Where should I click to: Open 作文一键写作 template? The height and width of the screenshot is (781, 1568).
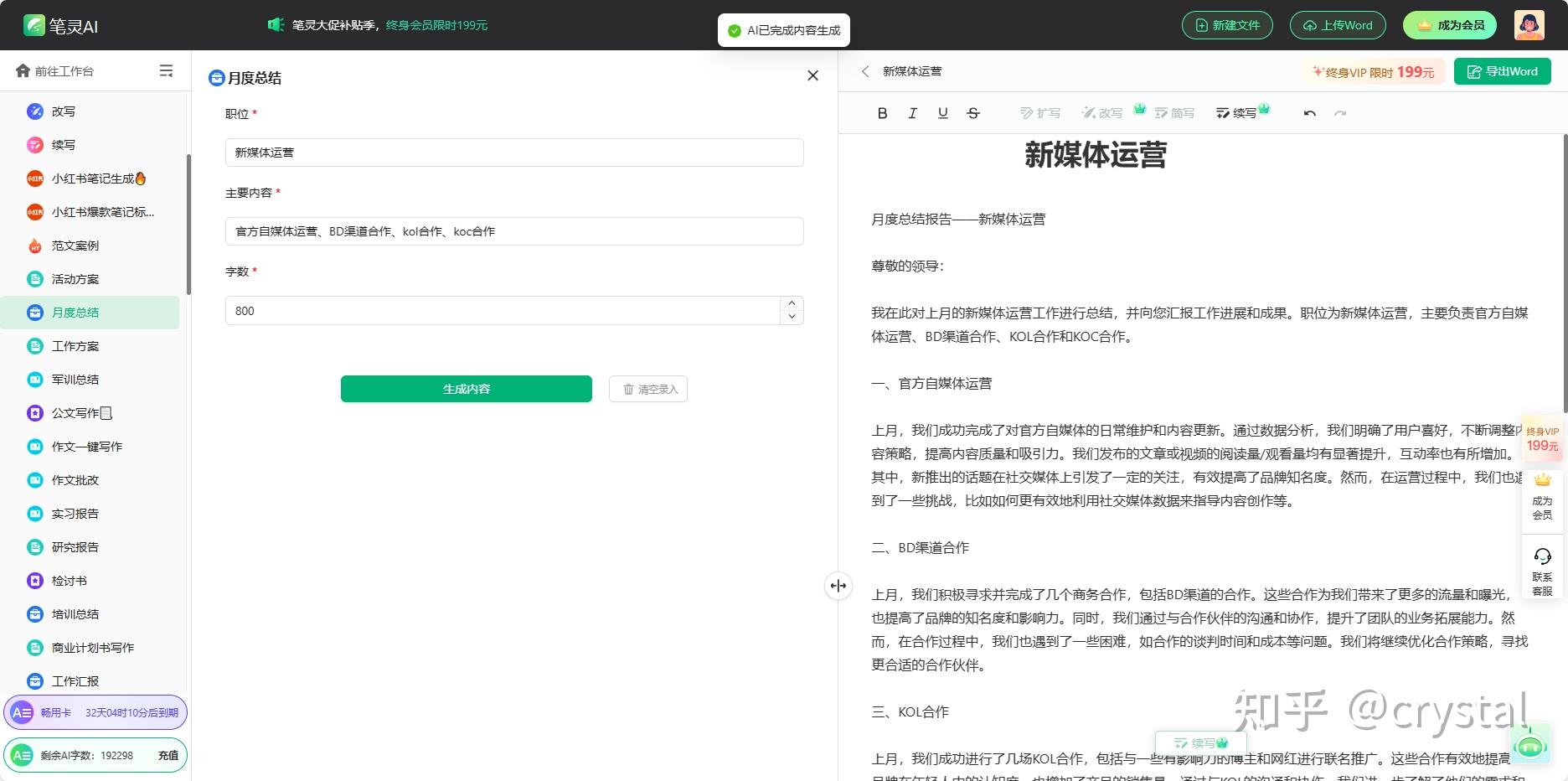pyautogui.click(x=90, y=447)
